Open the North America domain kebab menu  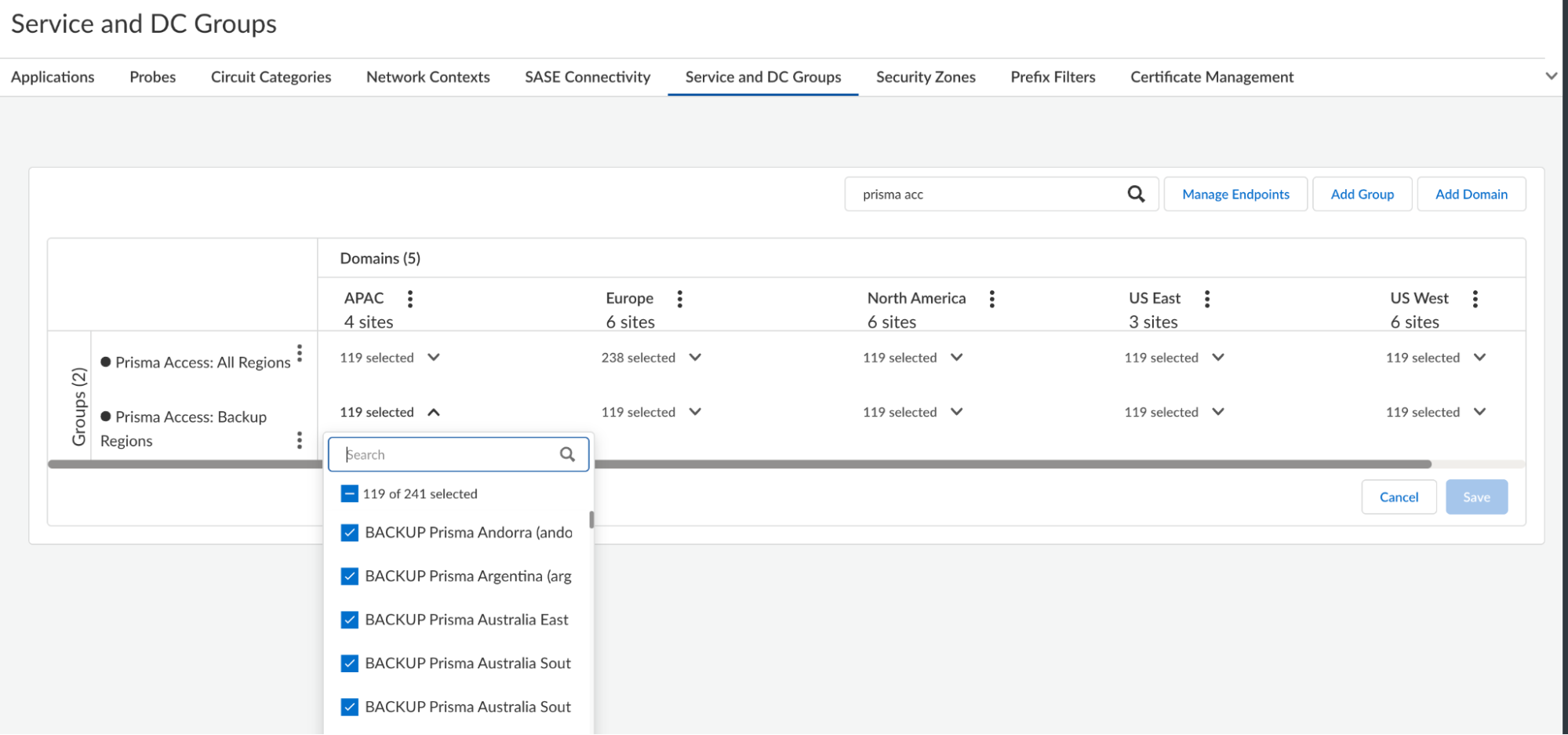click(992, 299)
